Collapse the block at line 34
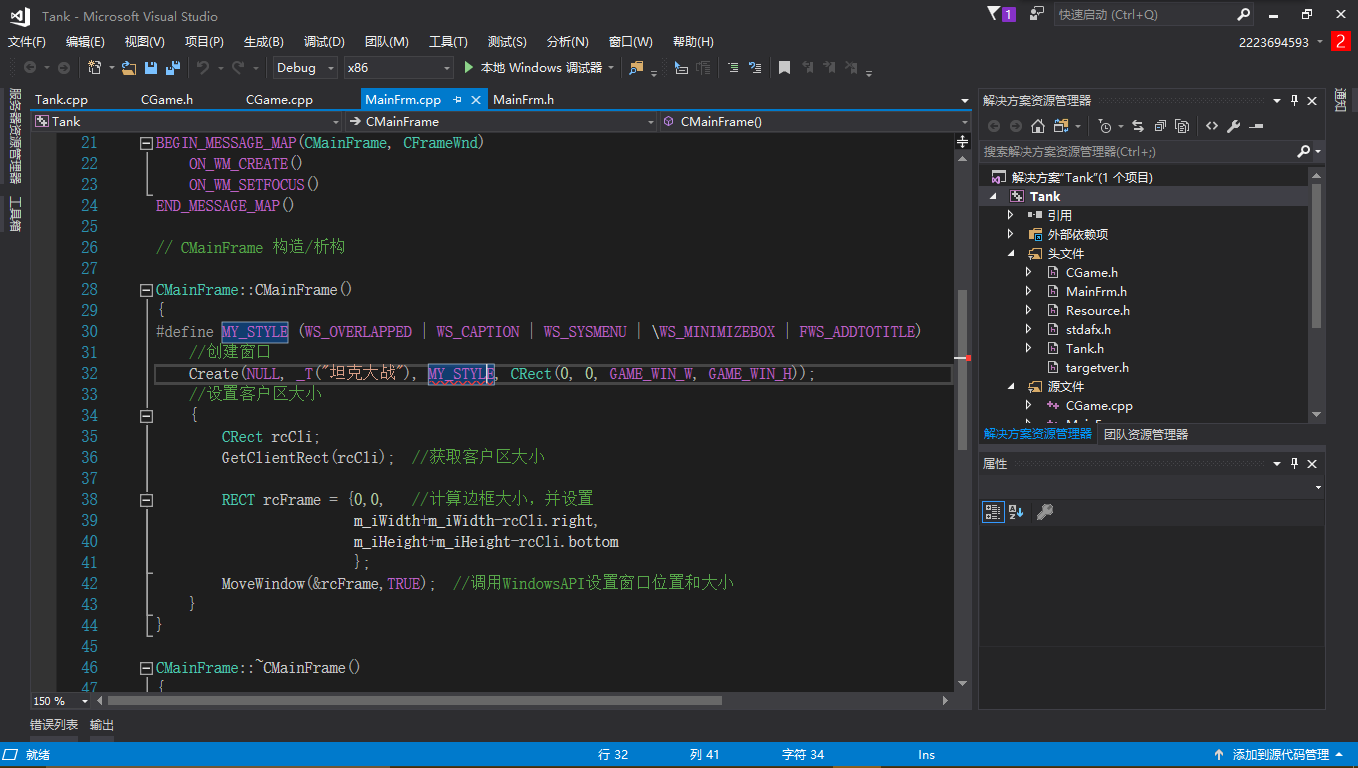The height and width of the screenshot is (768, 1358). 147,416
